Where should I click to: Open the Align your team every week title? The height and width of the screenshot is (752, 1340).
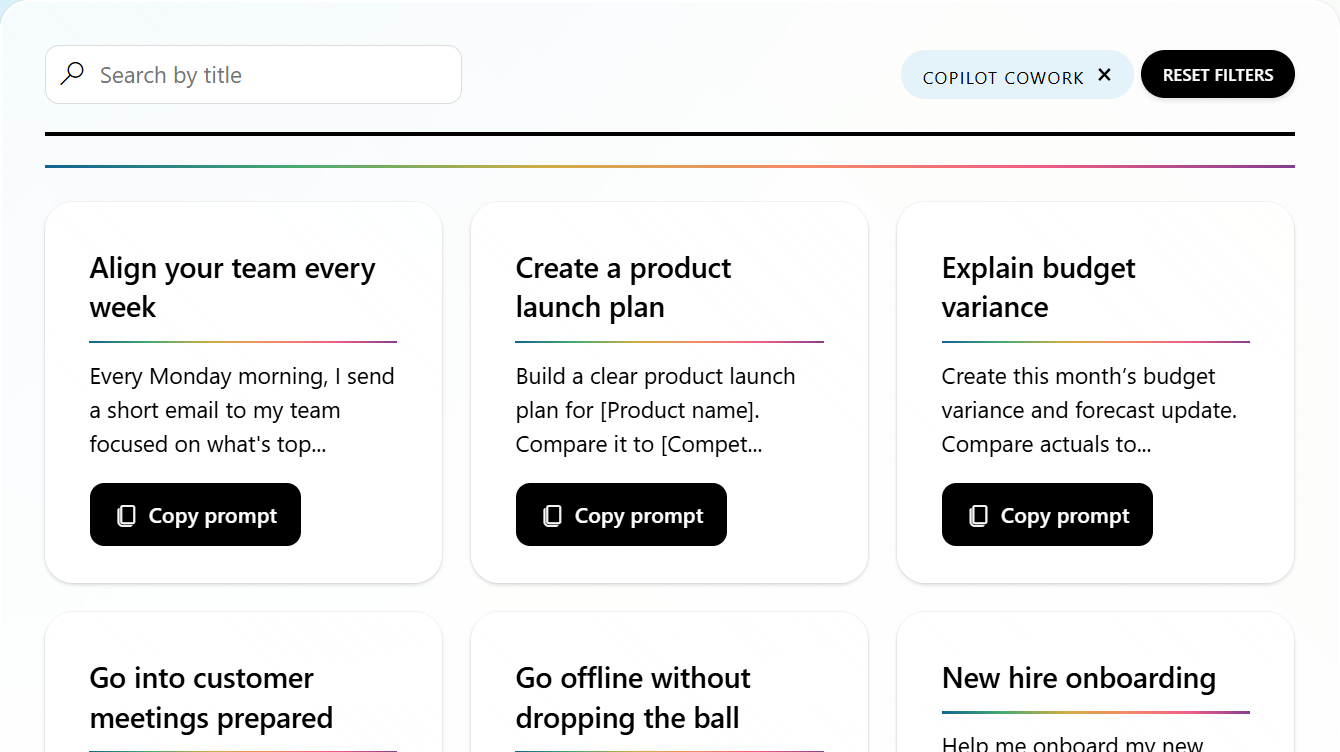(x=232, y=287)
